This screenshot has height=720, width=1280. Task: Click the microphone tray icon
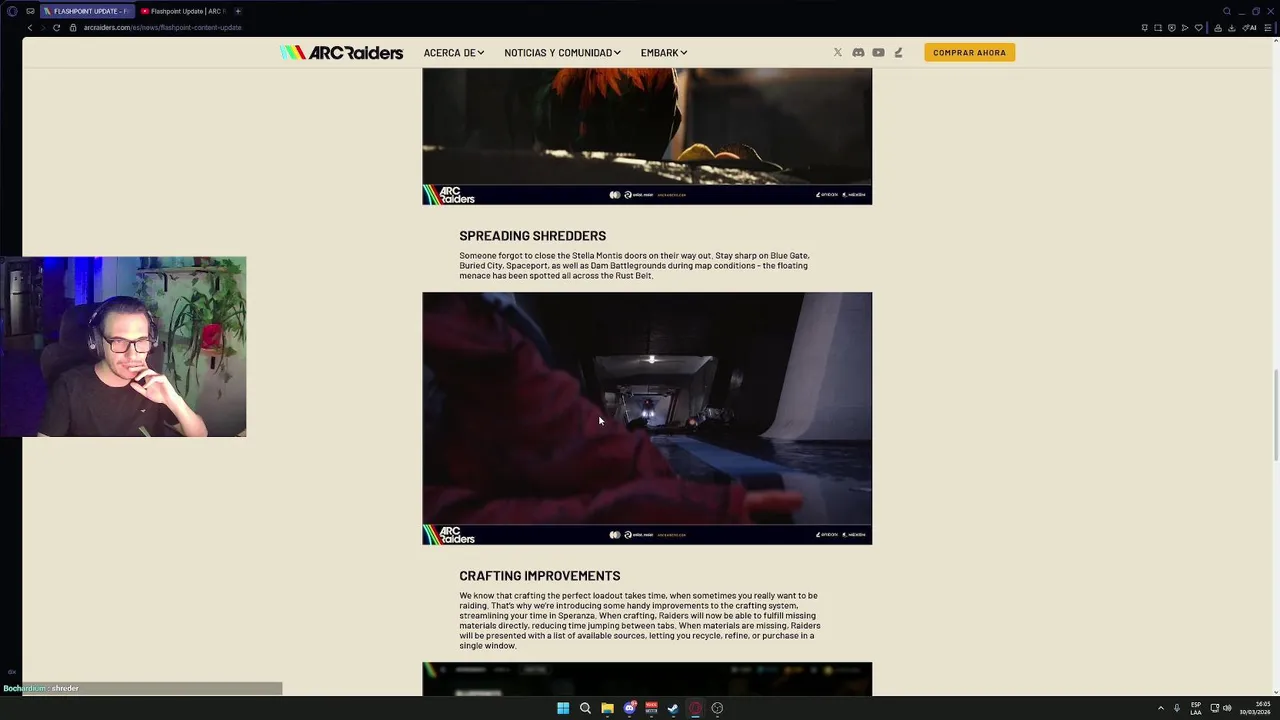point(1177,708)
